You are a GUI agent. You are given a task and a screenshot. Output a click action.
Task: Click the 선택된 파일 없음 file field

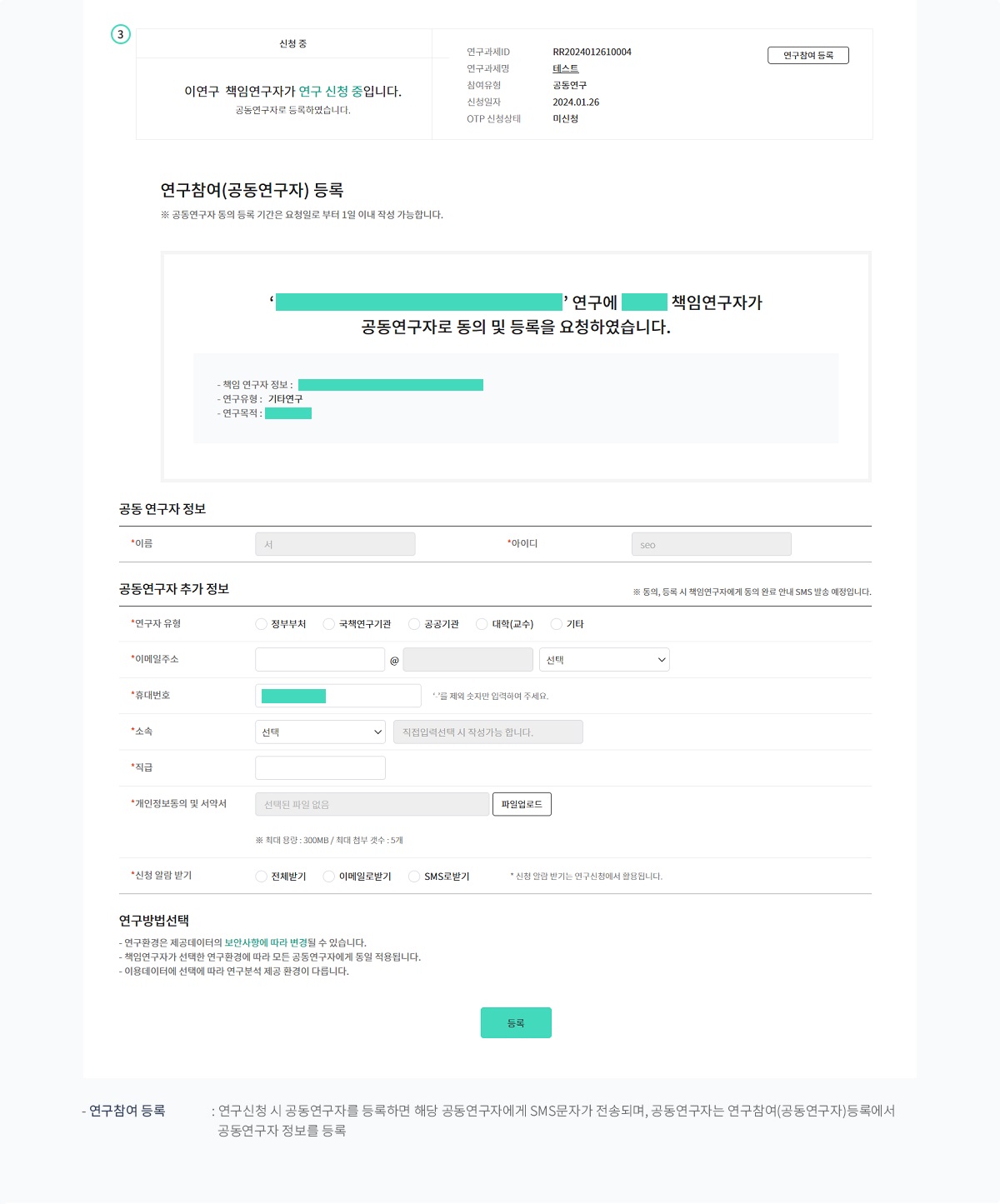click(x=372, y=804)
